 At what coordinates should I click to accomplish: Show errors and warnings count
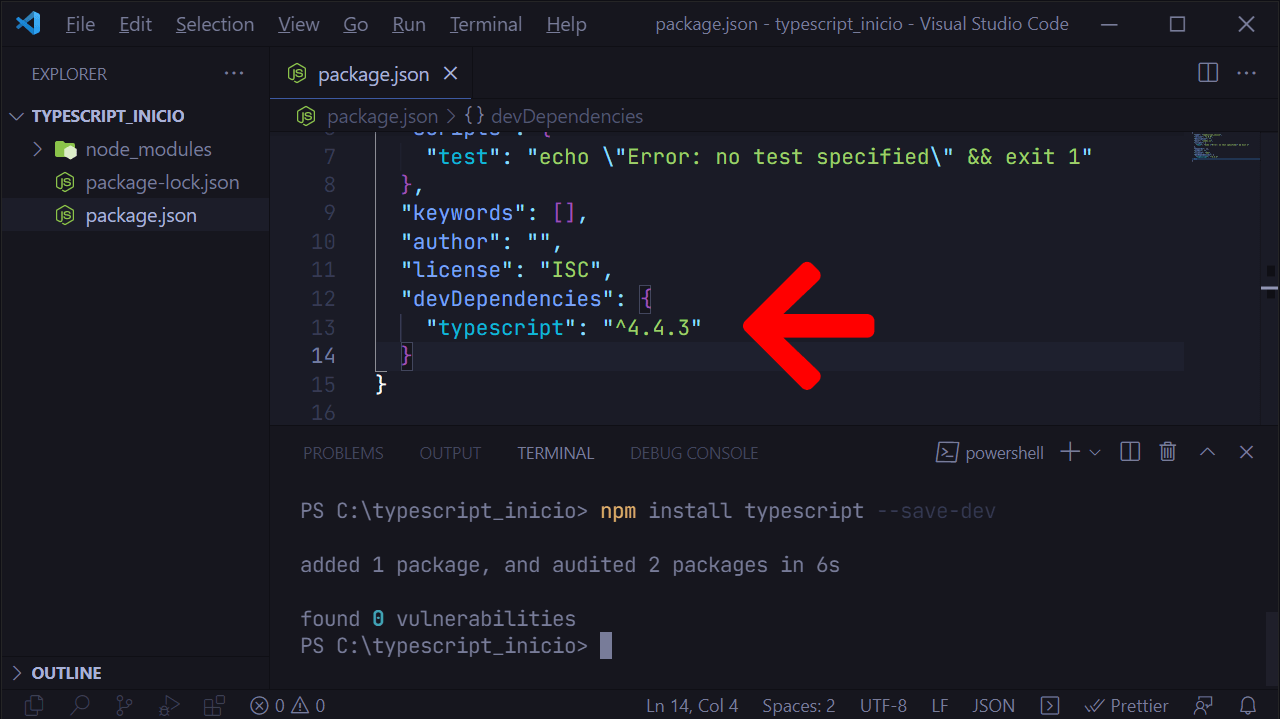pos(288,706)
